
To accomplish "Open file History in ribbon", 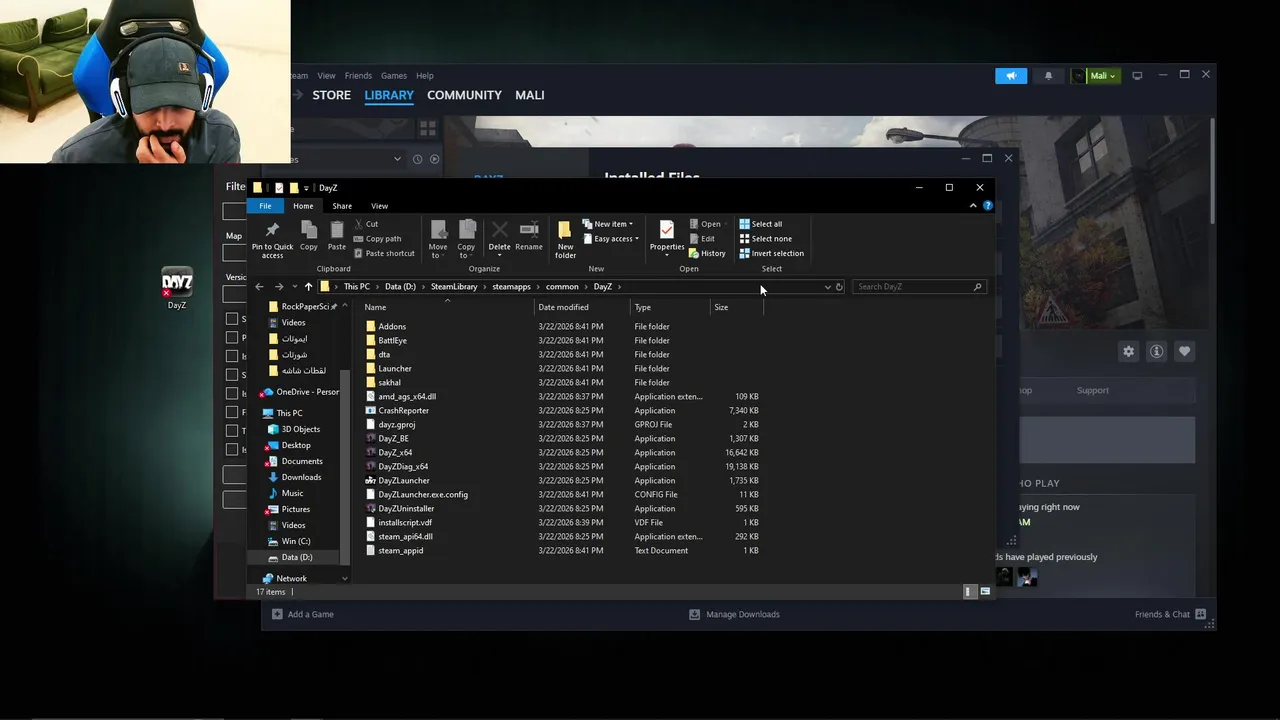I will (x=707, y=253).
